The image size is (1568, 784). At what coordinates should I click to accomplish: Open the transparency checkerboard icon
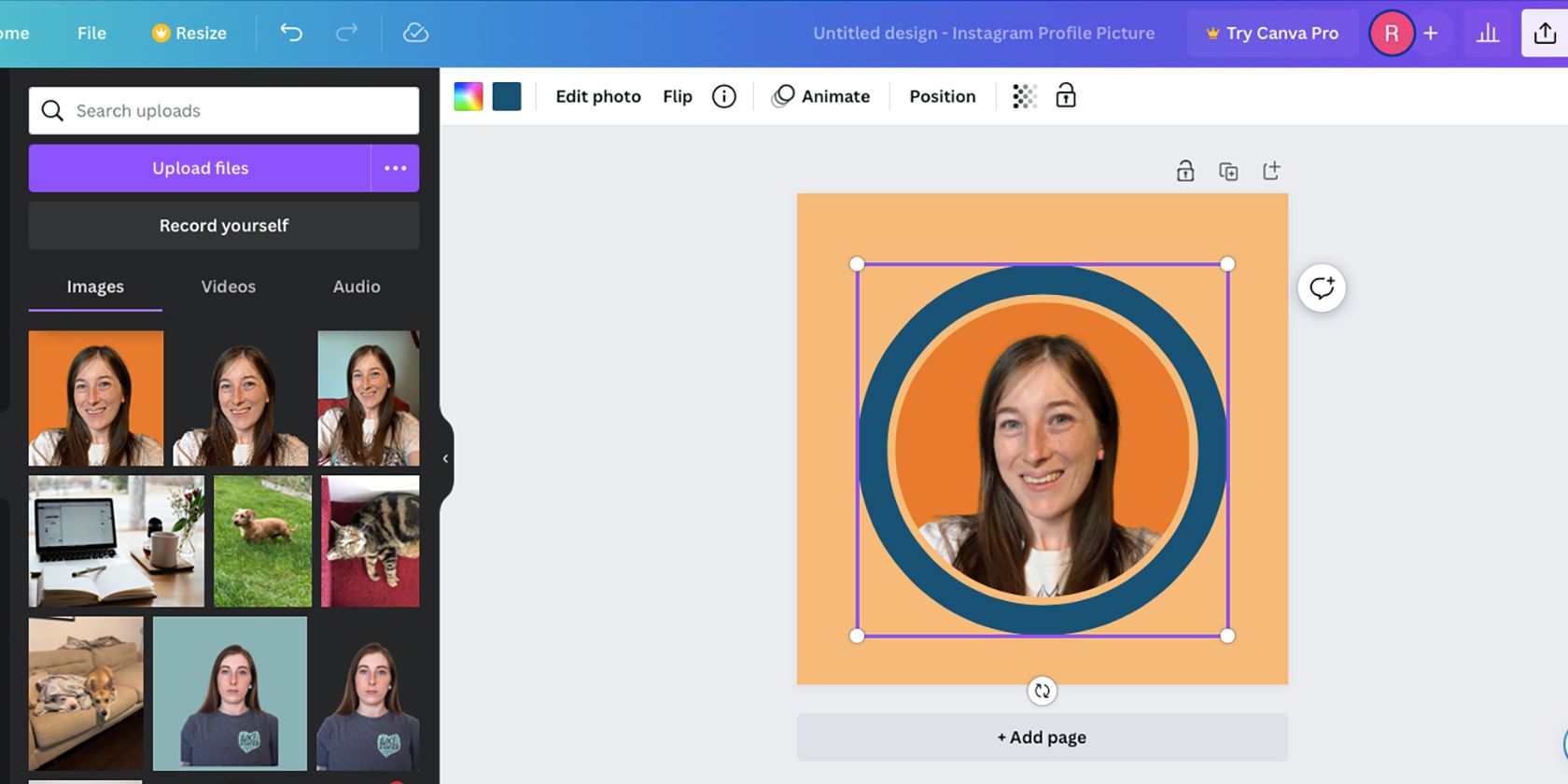pyautogui.click(x=1025, y=96)
